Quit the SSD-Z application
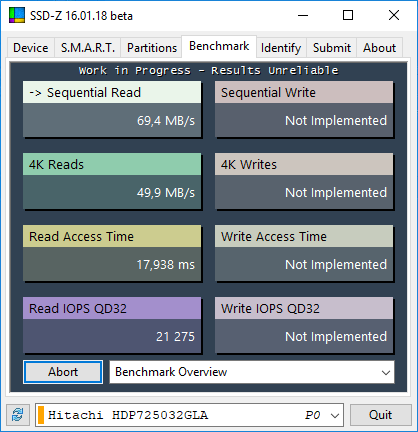 click(x=380, y=415)
